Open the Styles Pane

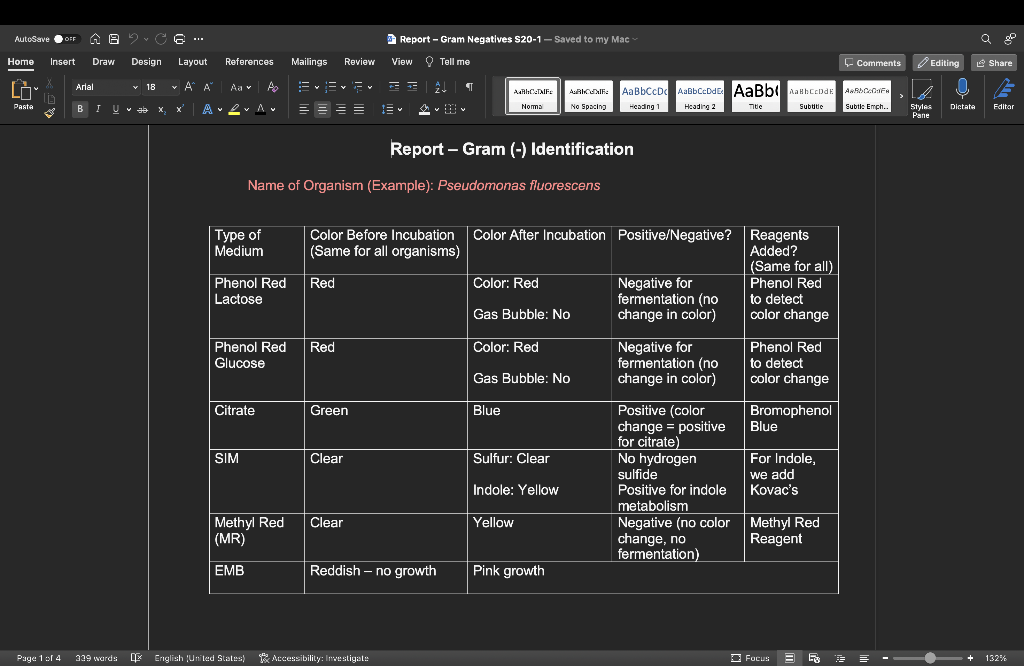tap(920, 96)
